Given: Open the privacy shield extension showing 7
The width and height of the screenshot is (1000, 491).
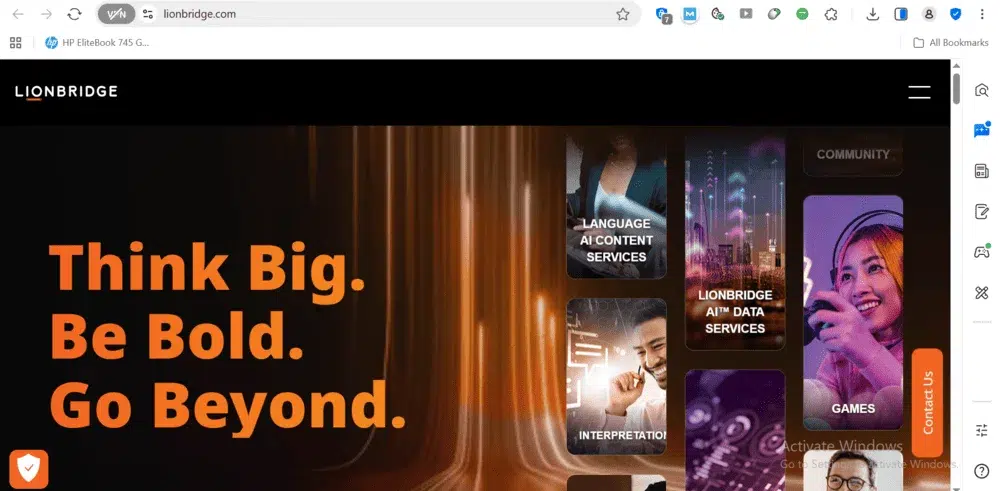Looking at the screenshot, I should [x=663, y=15].
